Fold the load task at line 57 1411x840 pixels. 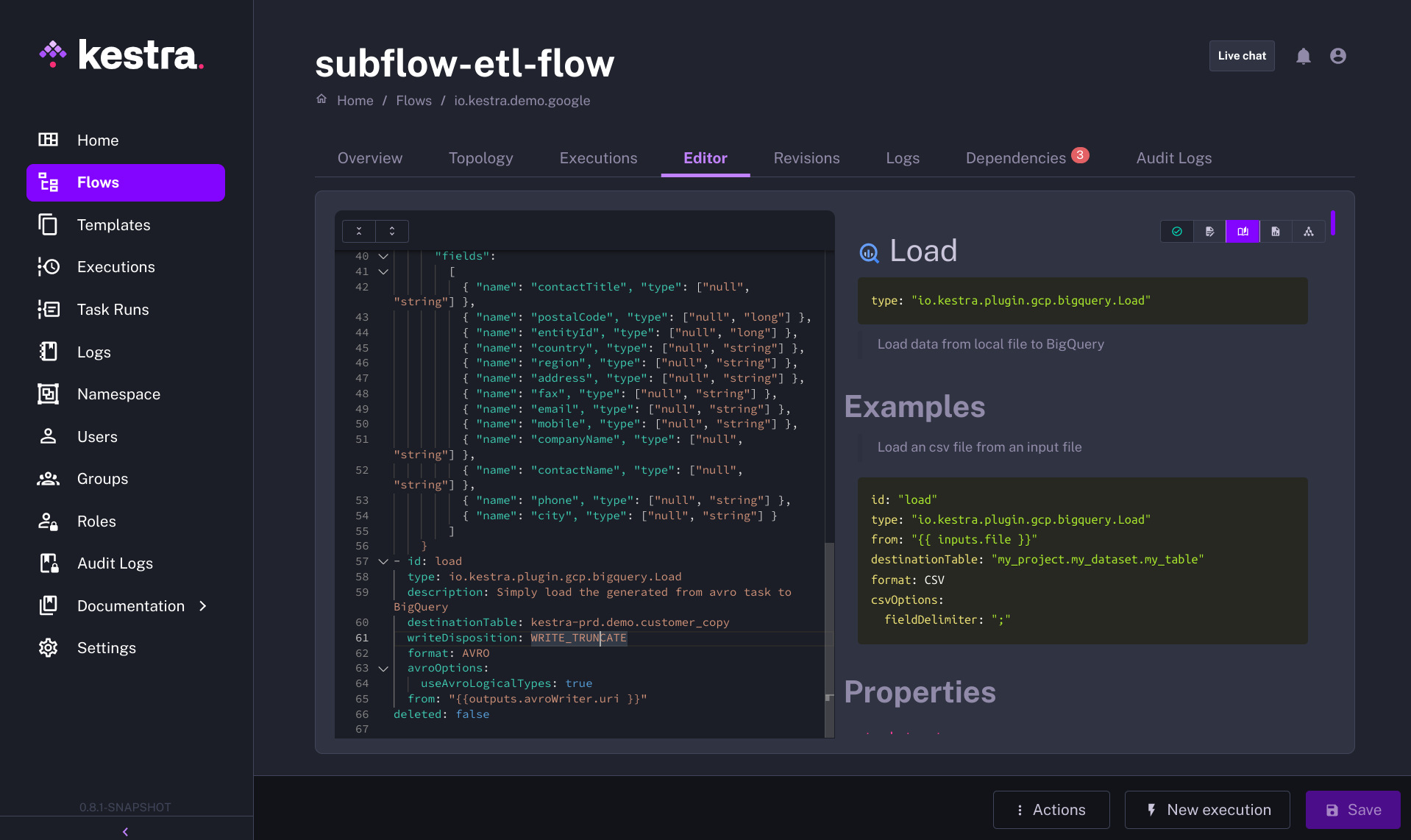383,561
